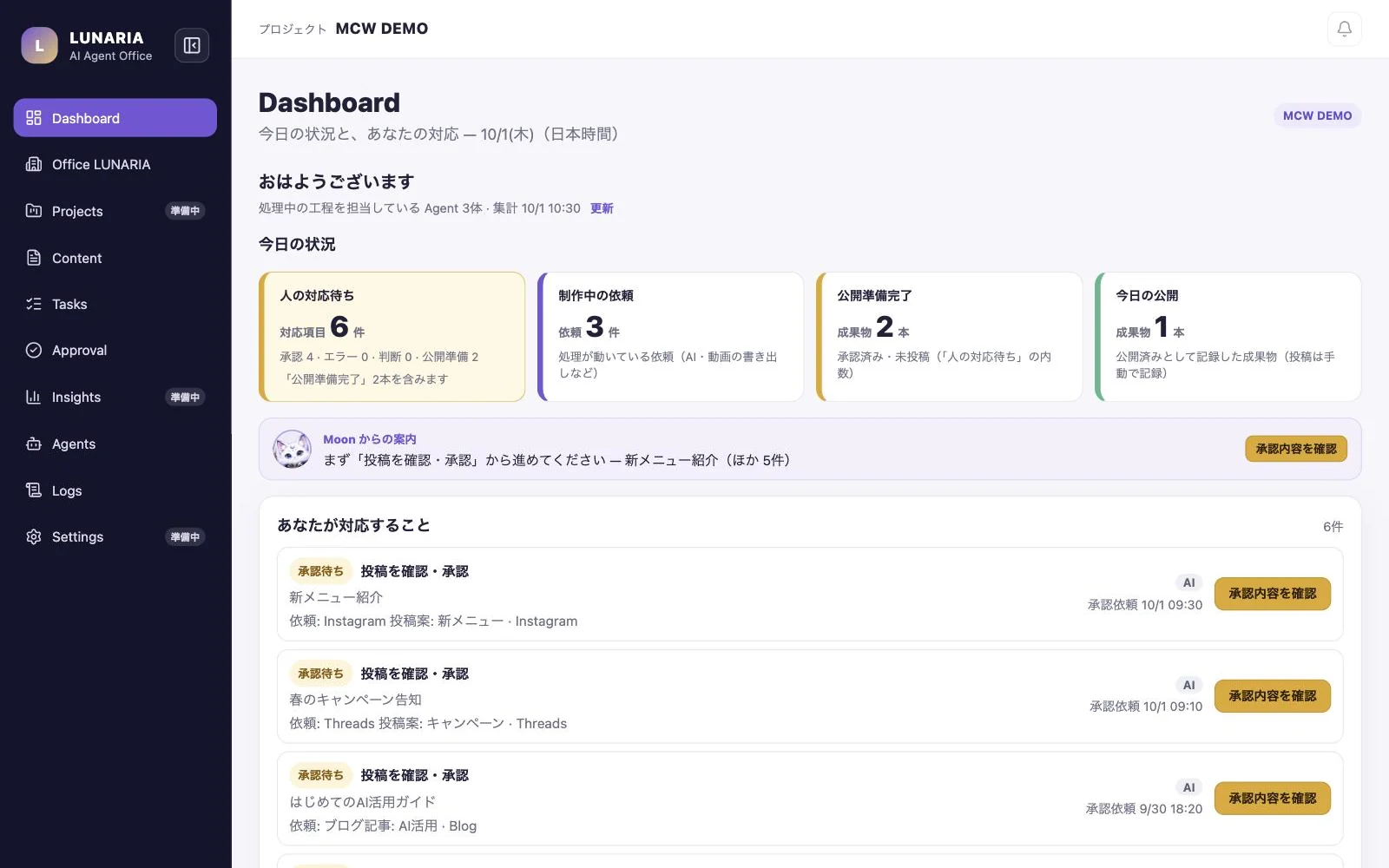Click the Insights bar chart icon
The width and height of the screenshot is (1389, 868).
tap(34, 397)
